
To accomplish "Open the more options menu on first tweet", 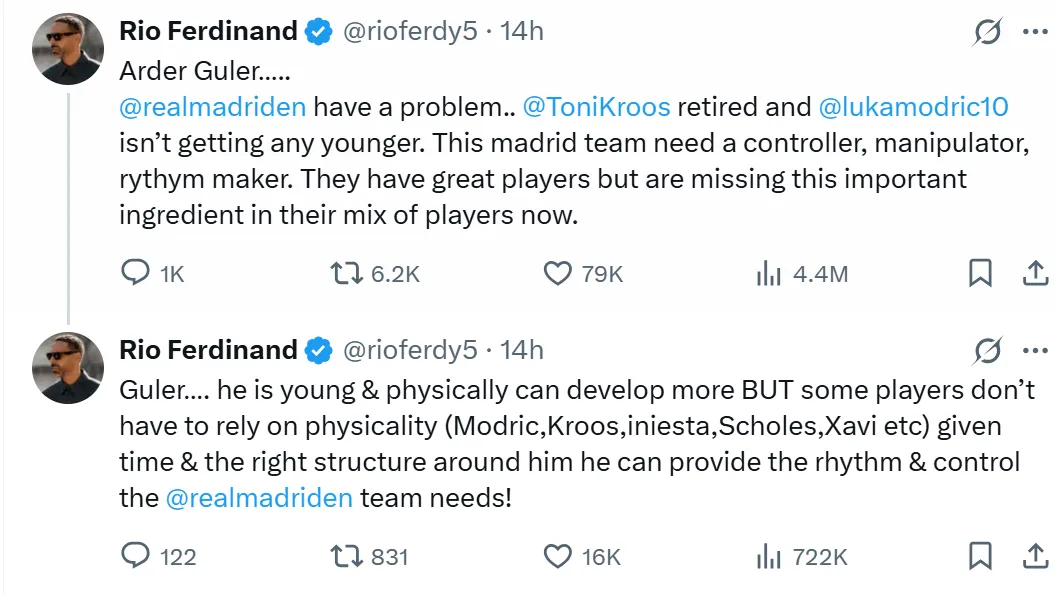I will point(1035,32).
